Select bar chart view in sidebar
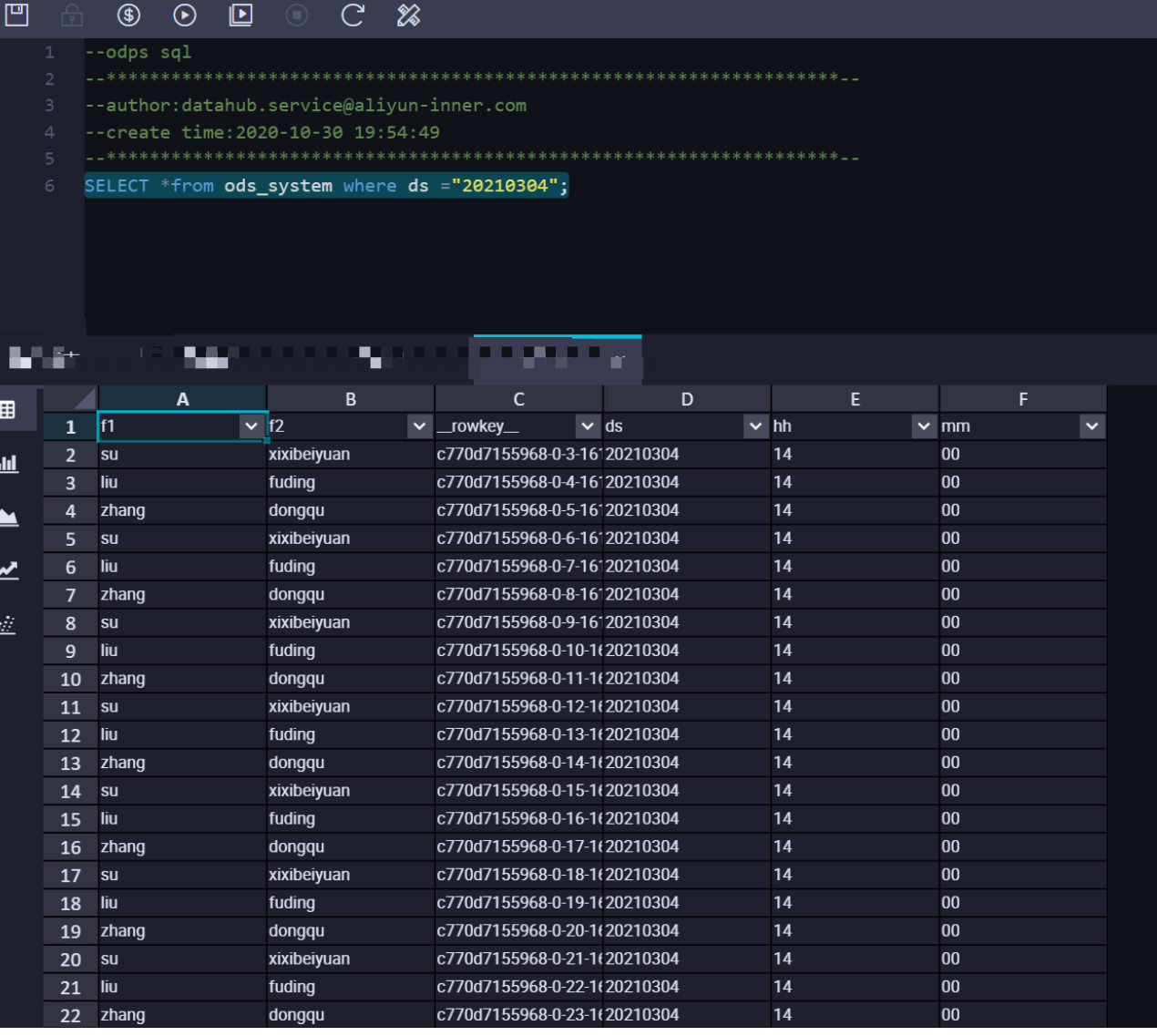Screen dimensions: 1157x1036 click(x=9, y=463)
